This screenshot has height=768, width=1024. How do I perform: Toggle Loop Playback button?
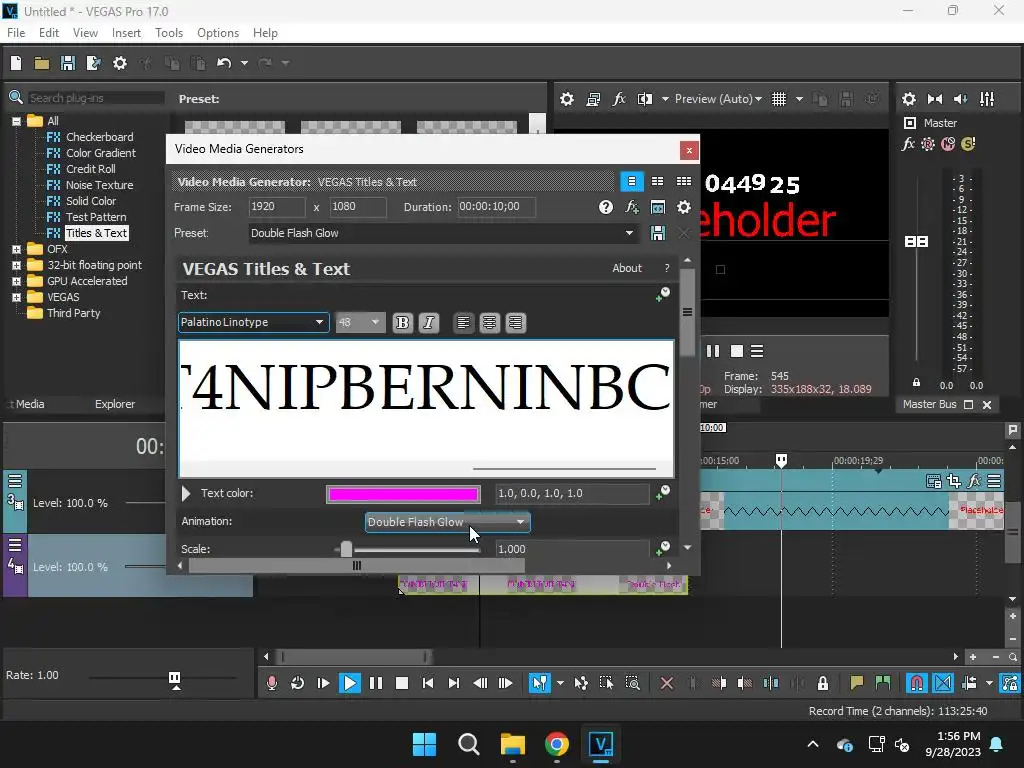pyautogui.click(x=297, y=683)
